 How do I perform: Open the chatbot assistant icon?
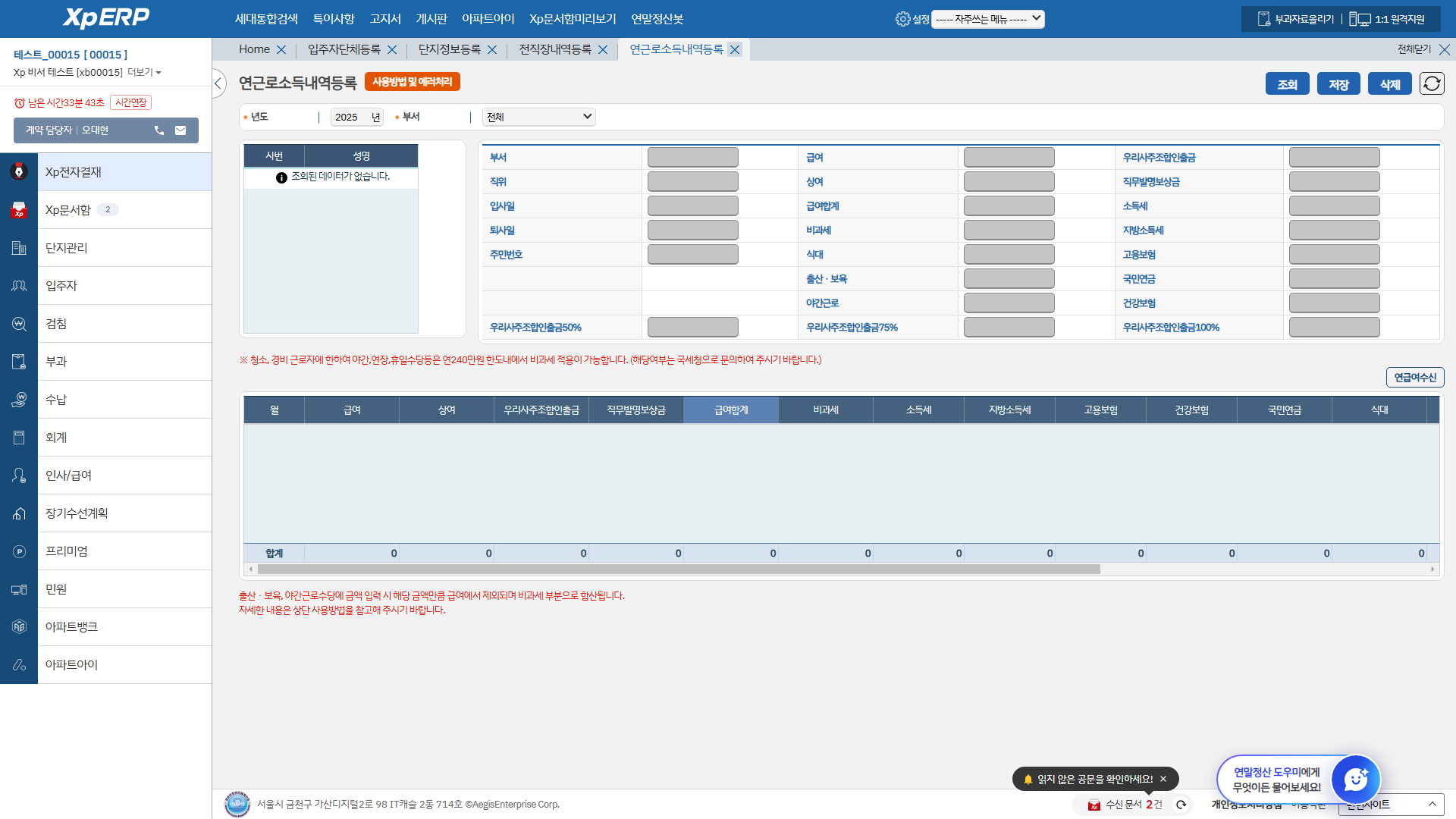[x=1355, y=779]
